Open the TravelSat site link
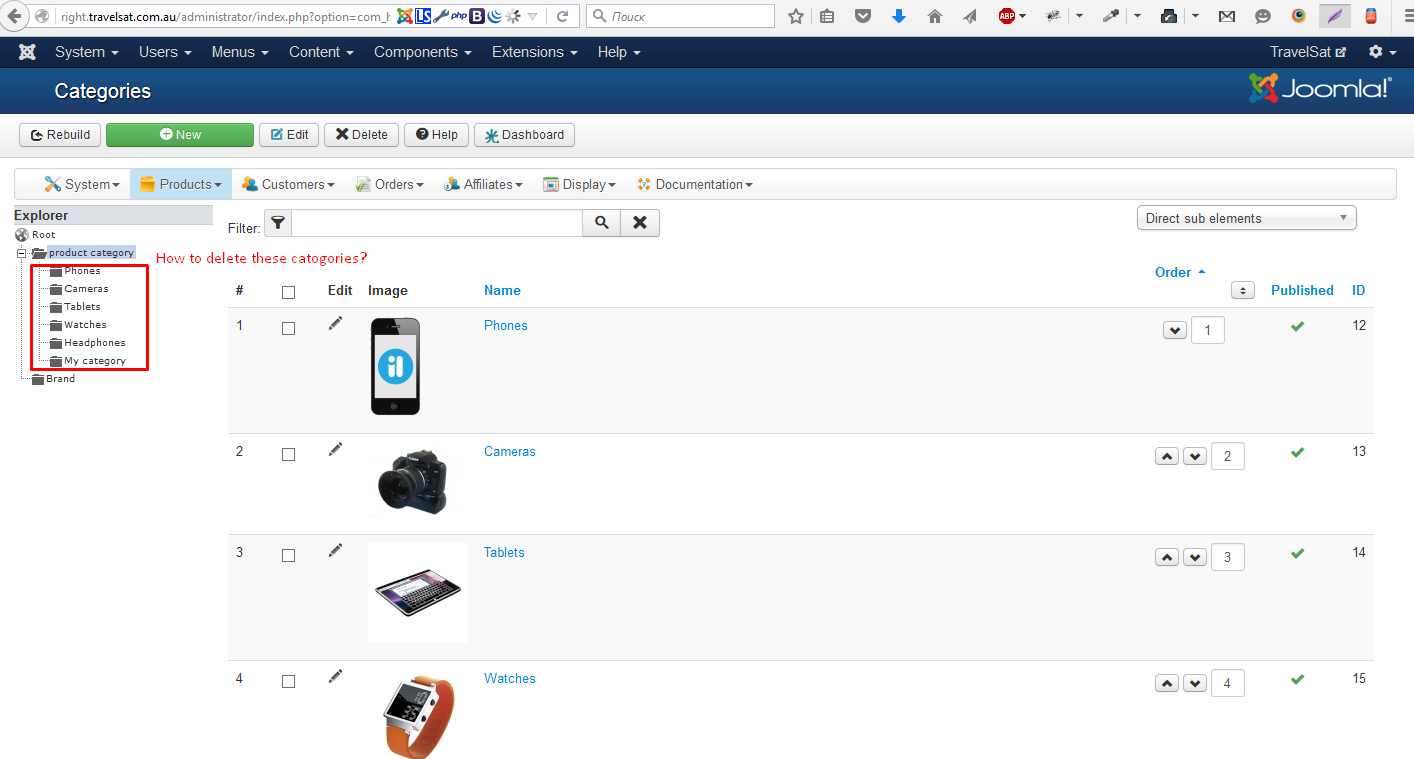 pyautogui.click(x=1308, y=52)
